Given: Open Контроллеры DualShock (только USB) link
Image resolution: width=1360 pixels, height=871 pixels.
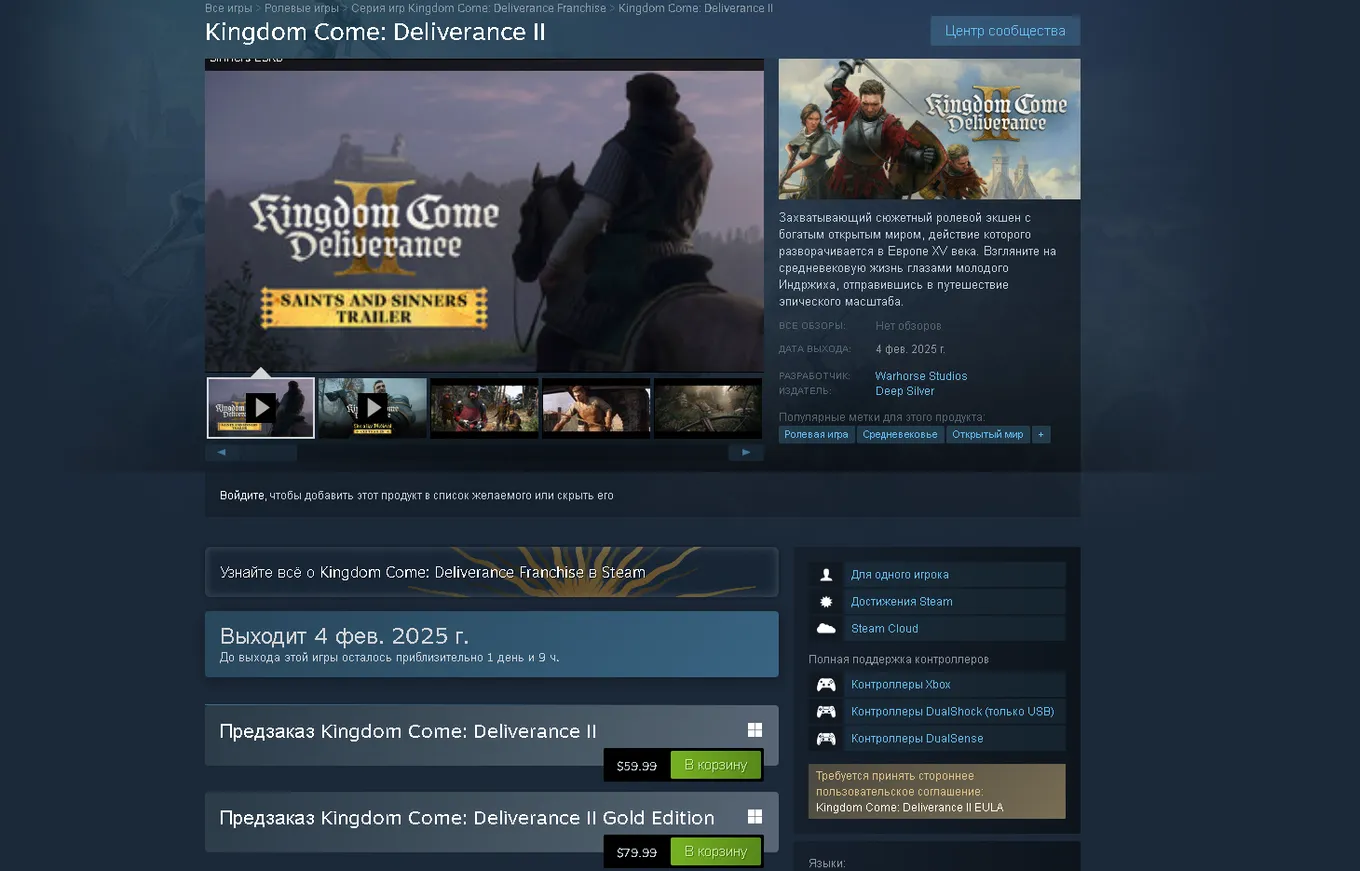Looking at the screenshot, I should (953, 712).
